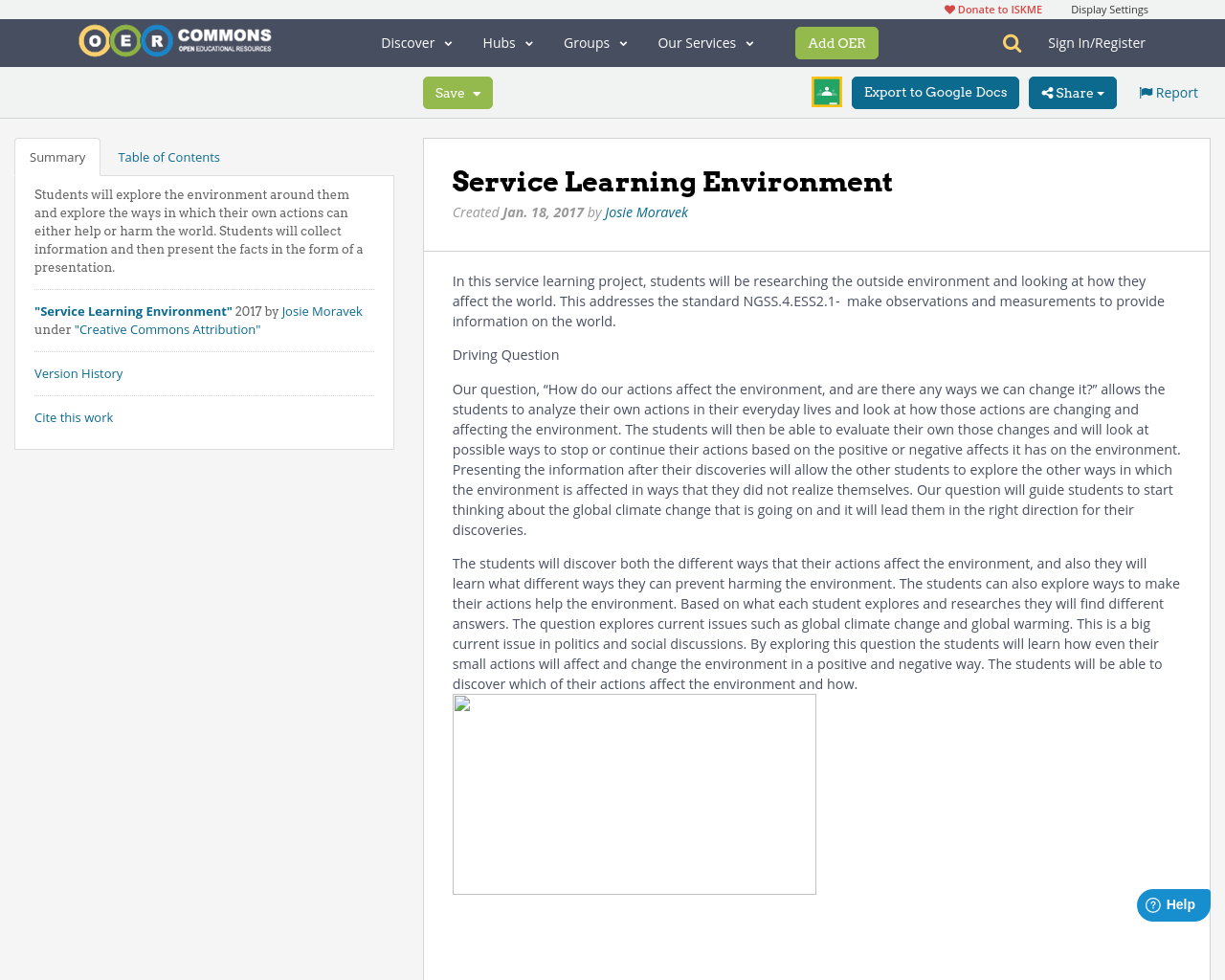Screen dimensions: 1225x980
Task: Switch to the Table of Contents tab
Action: click(x=168, y=157)
